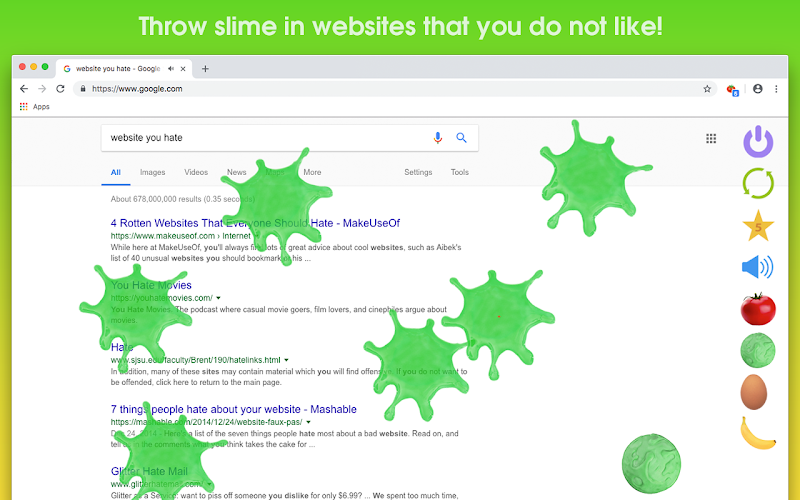Mute sound with the blue speaker icon

click(x=758, y=267)
